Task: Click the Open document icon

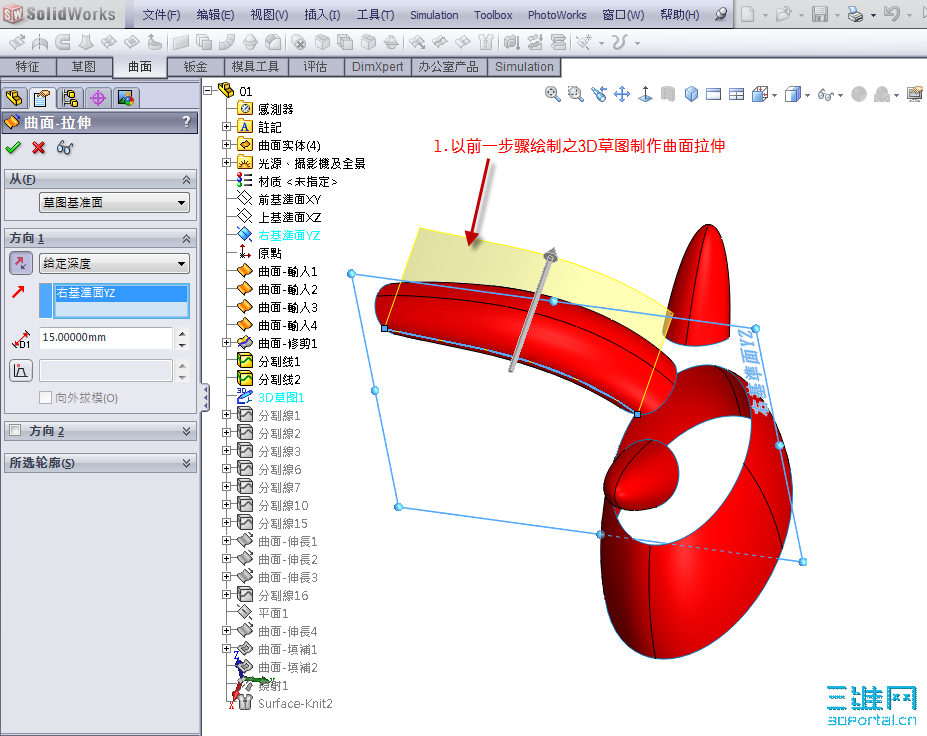Action: [x=783, y=14]
